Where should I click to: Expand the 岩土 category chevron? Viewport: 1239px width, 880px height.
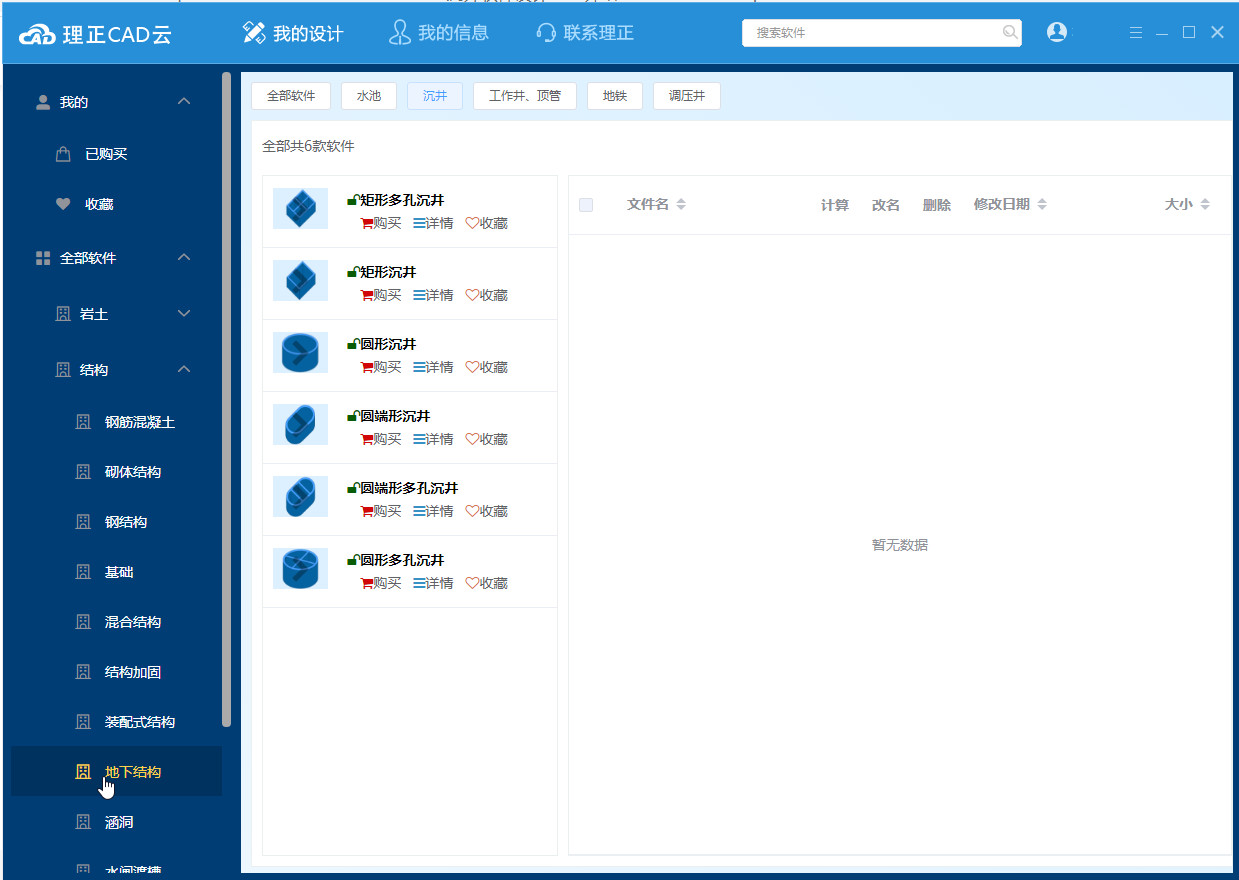(x=183, y=314)
